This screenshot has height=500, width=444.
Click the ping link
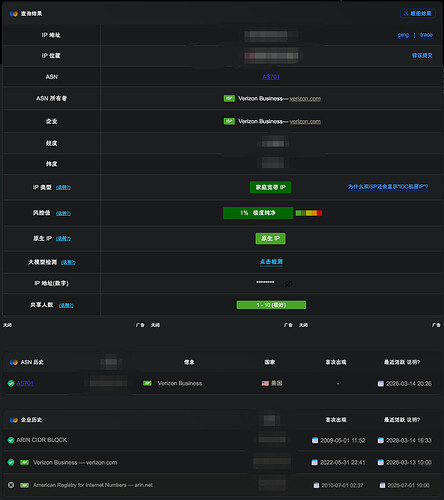403,35
